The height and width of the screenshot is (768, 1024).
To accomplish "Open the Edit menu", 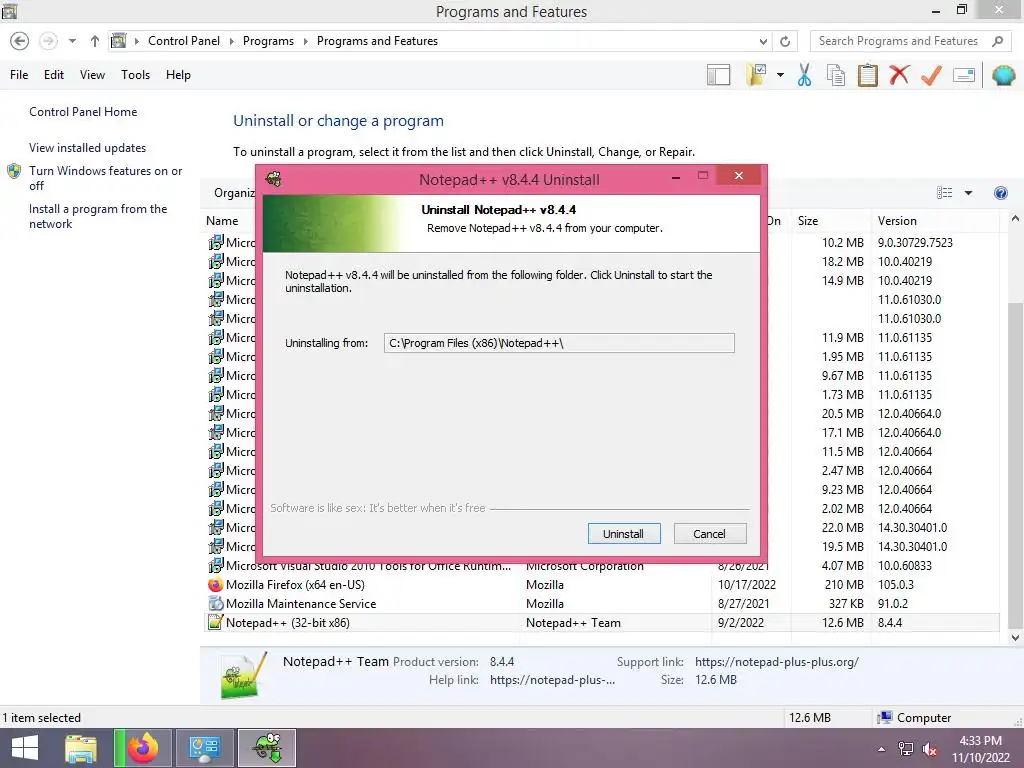I will 54,75.
